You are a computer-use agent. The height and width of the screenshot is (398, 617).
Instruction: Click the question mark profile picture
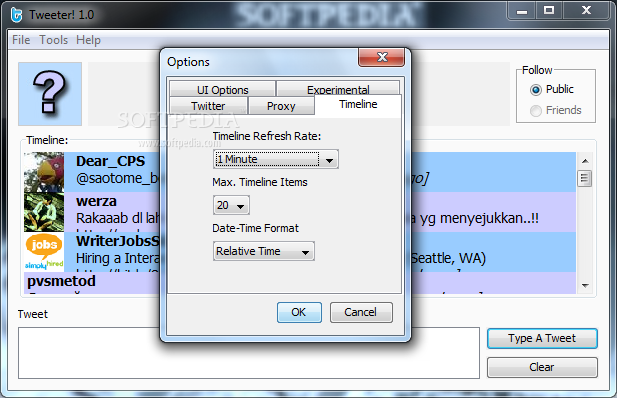pos(50,94)
